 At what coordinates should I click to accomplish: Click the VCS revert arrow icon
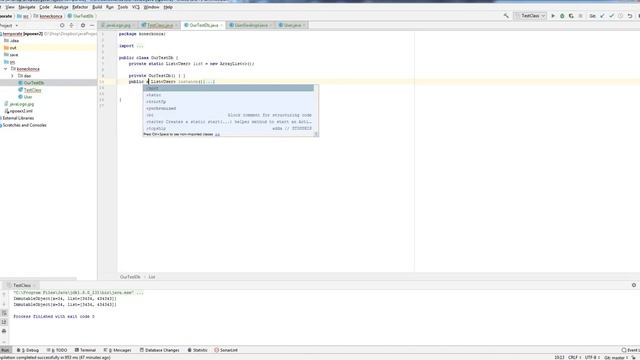click(630, 16)
